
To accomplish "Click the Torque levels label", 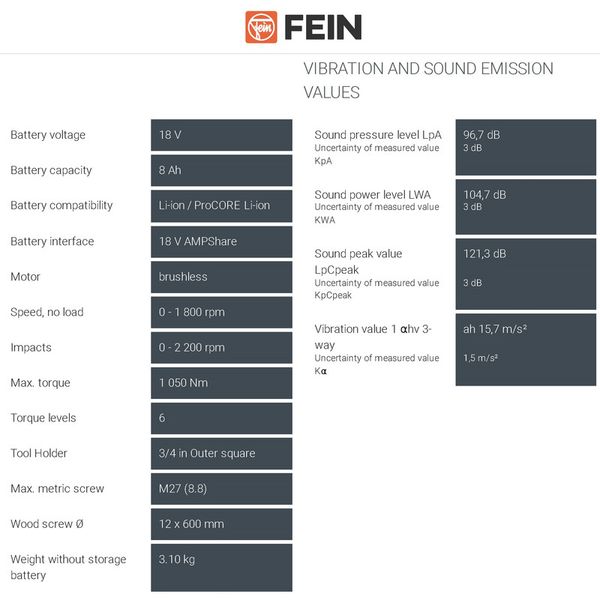I will [x=43, y=418].
